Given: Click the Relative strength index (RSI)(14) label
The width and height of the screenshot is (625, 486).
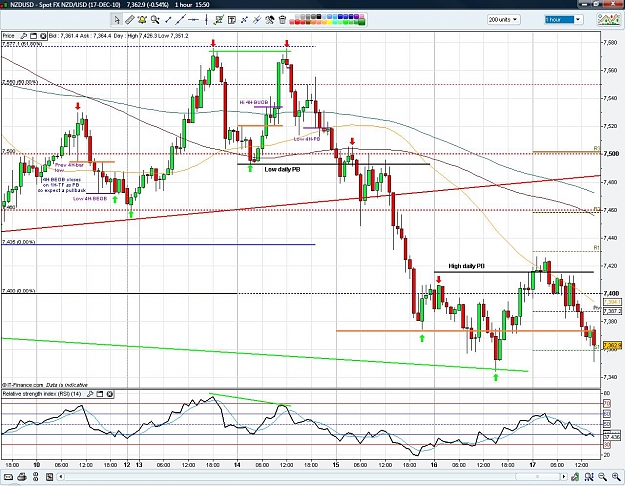Looking at the screenshot, I should point(42,394).
